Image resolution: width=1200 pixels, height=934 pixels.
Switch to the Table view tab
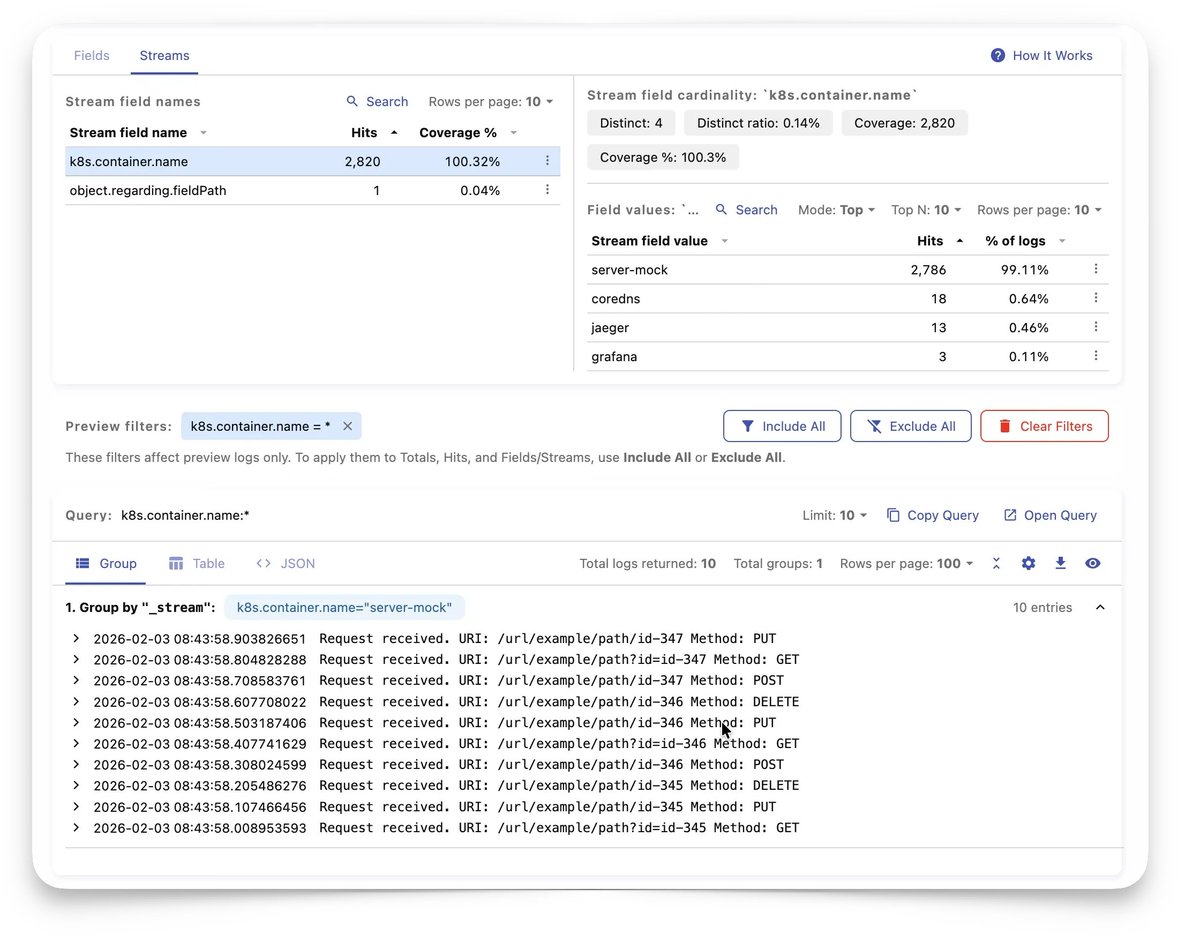(196, 563)
